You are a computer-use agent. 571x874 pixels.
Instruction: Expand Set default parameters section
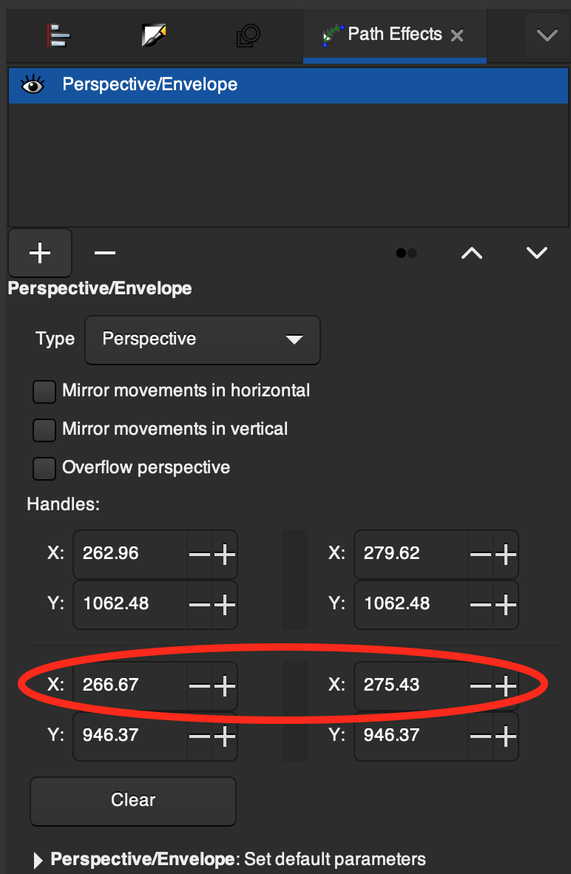coord(38,860)
